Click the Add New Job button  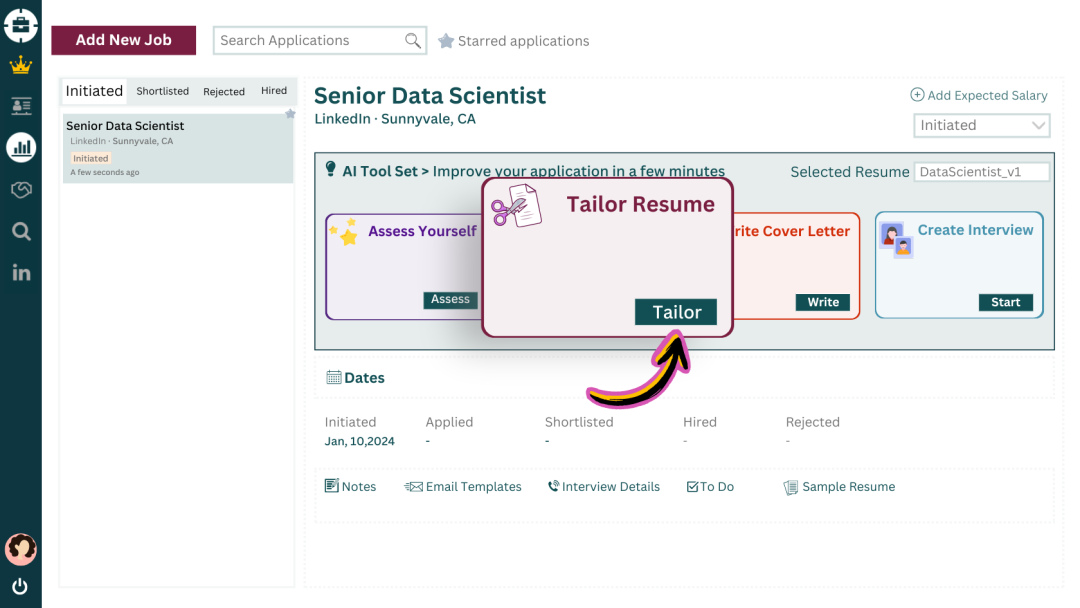(x=124, y=40)
